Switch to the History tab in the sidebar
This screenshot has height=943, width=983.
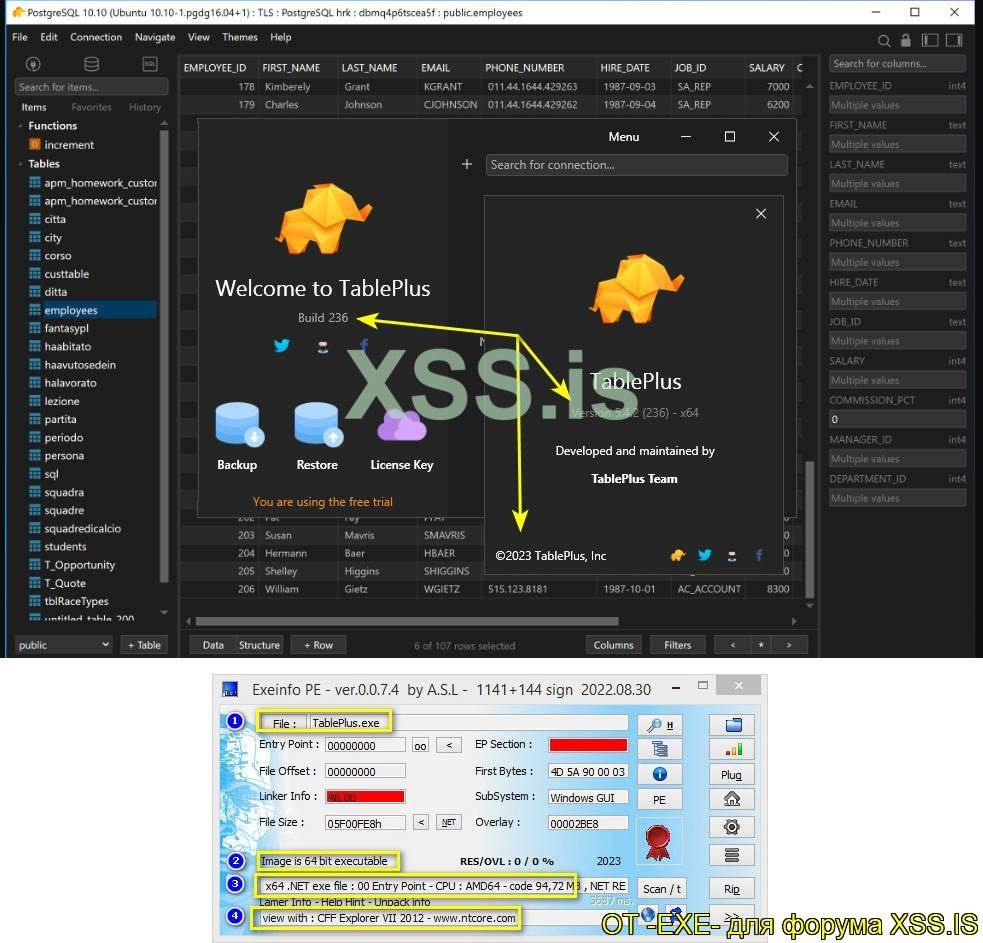pyautogui.click(x=145, y=107)
